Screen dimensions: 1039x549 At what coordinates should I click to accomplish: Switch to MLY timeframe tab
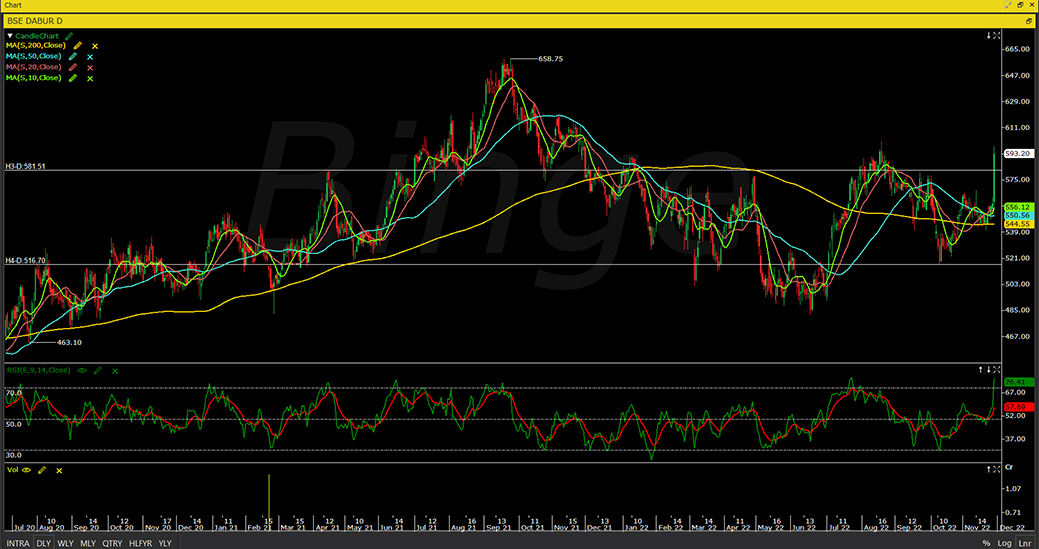click(x=87, y=543)
